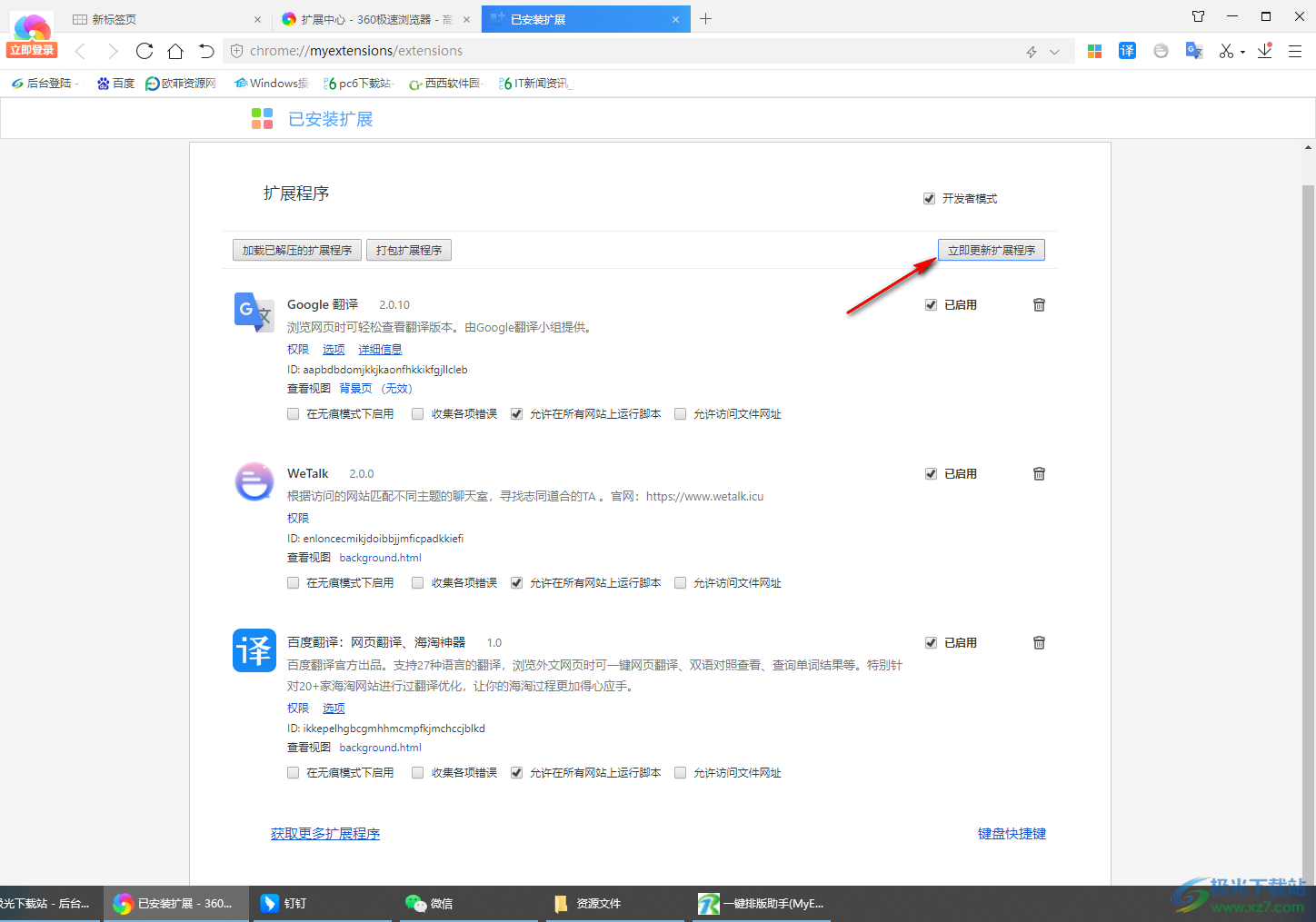Open Google 翻译 选项 link
This screenshot has height=922, width=1316.
[x=334, y=350]
